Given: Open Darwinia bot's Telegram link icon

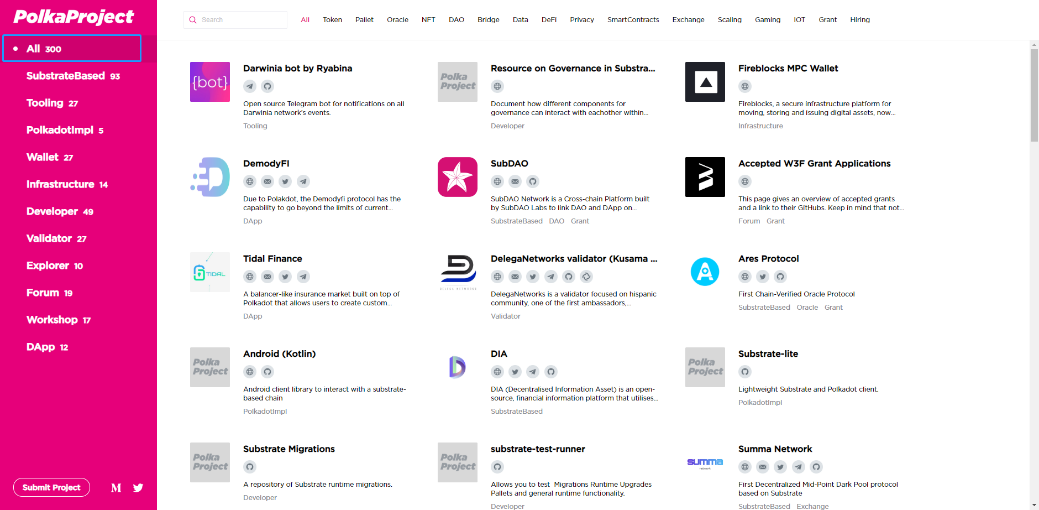Looking at the screenshot, I should [250, 87].
